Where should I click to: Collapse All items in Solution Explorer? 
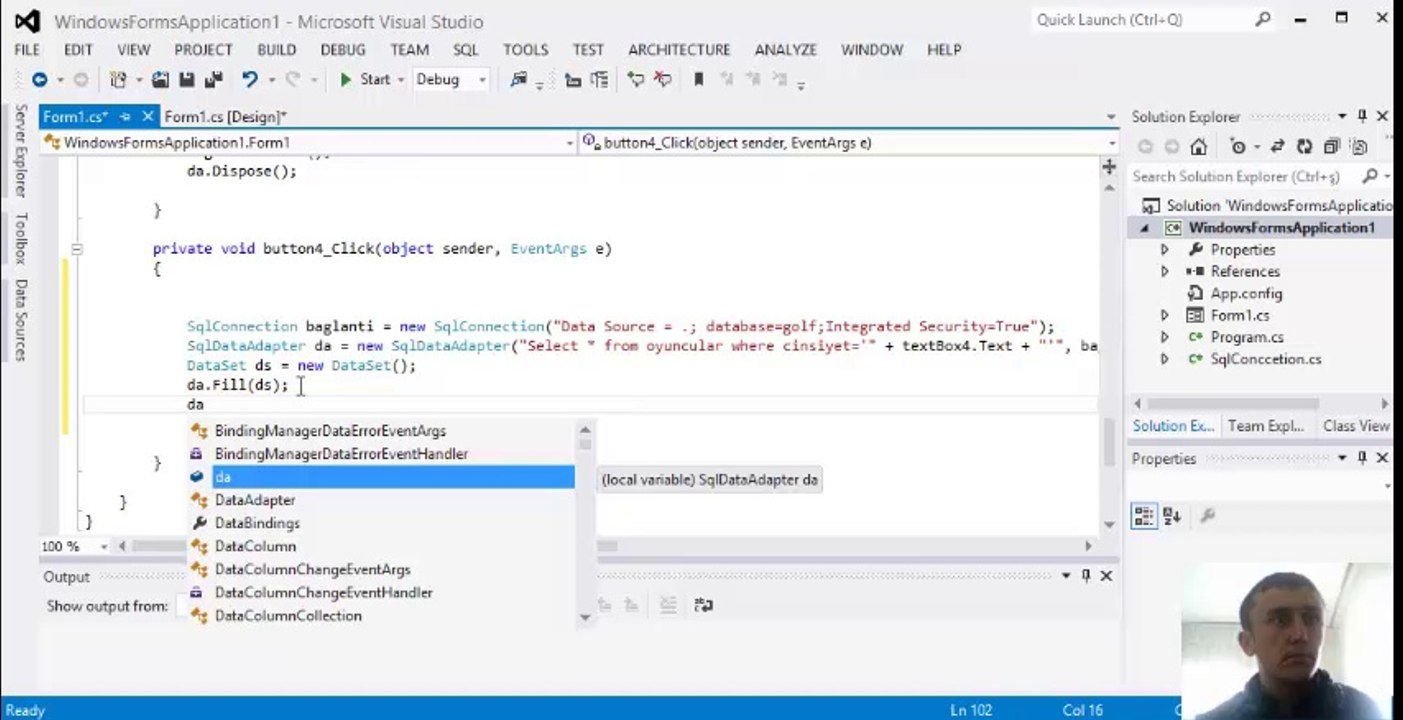(1331, 147)
